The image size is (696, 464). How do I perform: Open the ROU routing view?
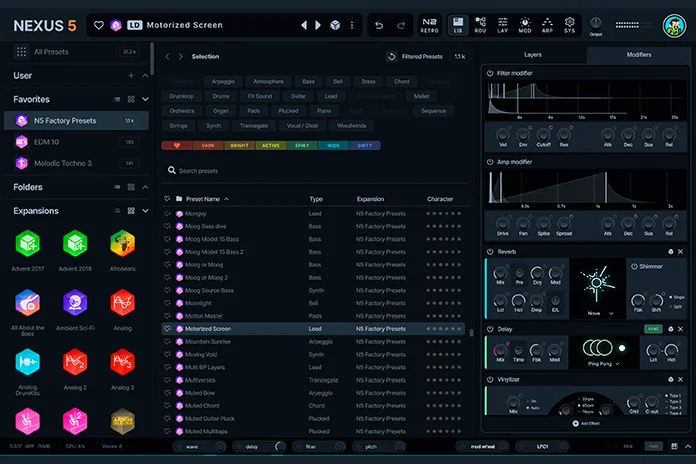(x=480, y=25)
